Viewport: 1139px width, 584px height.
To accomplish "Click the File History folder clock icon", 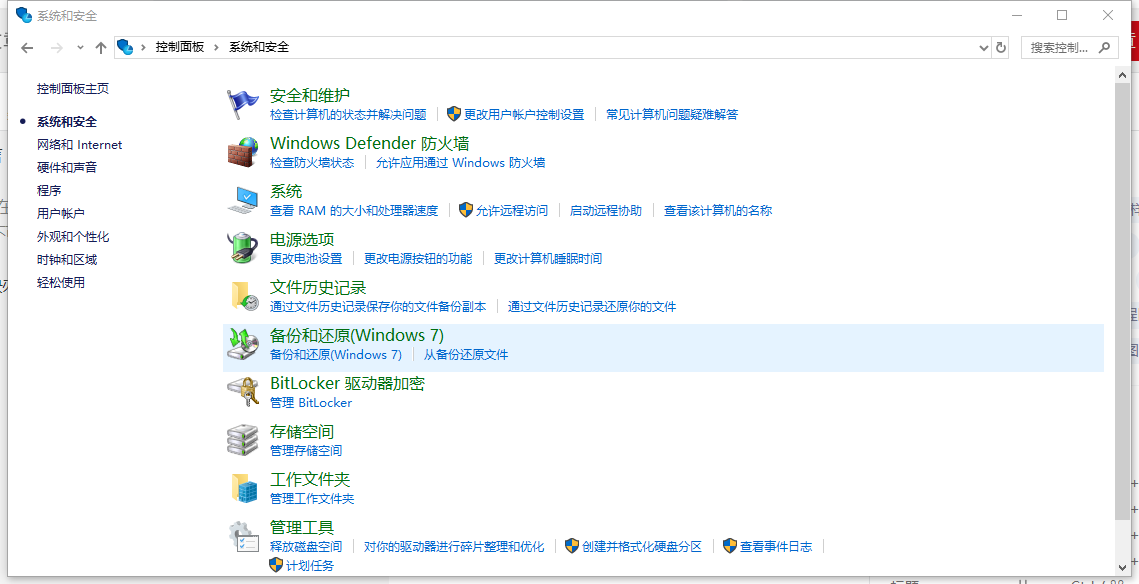I will (243, 296).
